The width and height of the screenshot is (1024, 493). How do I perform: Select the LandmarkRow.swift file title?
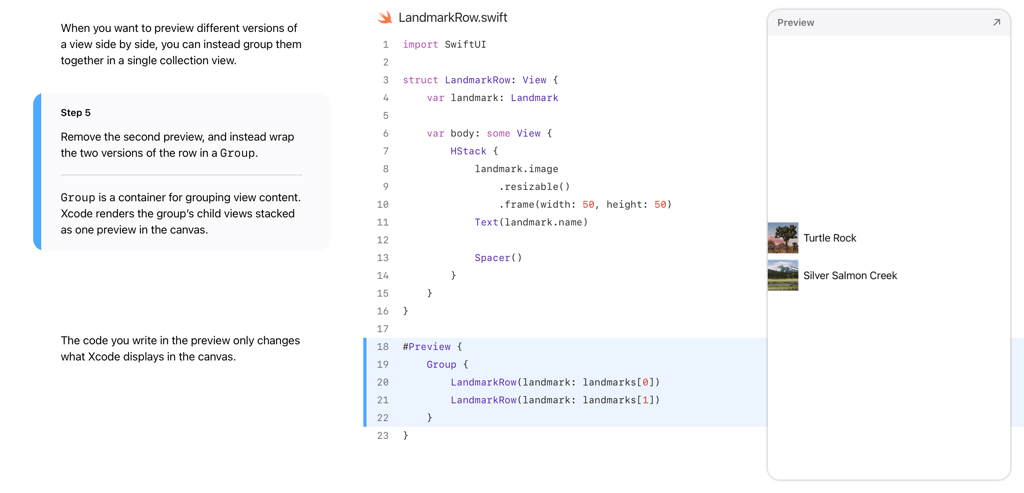coord(452,18)
